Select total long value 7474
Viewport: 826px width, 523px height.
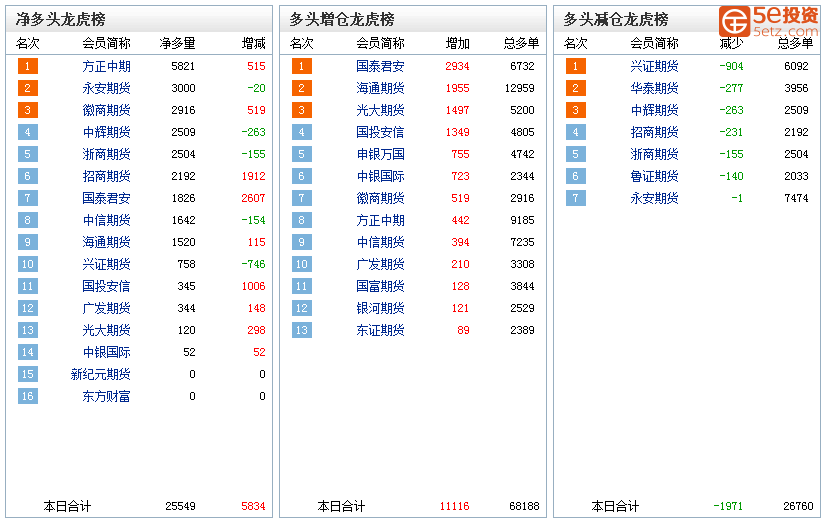796,199
